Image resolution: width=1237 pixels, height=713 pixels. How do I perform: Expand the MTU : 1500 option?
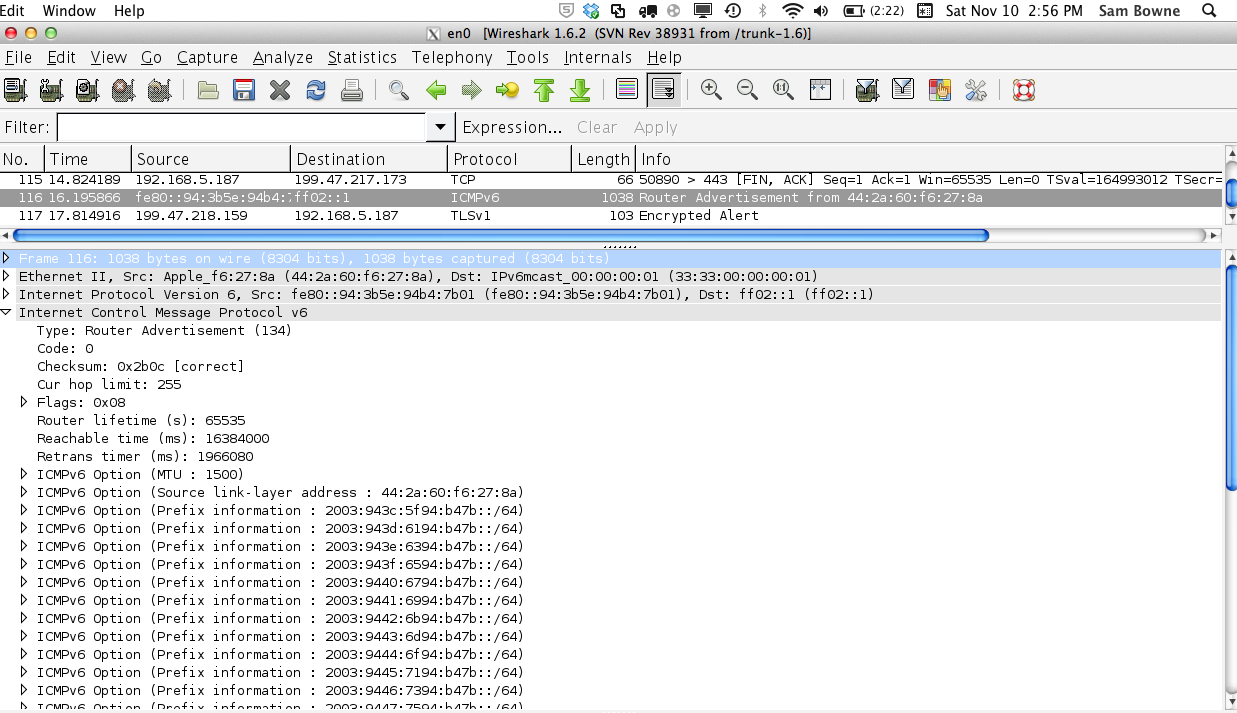click(25, 474)
